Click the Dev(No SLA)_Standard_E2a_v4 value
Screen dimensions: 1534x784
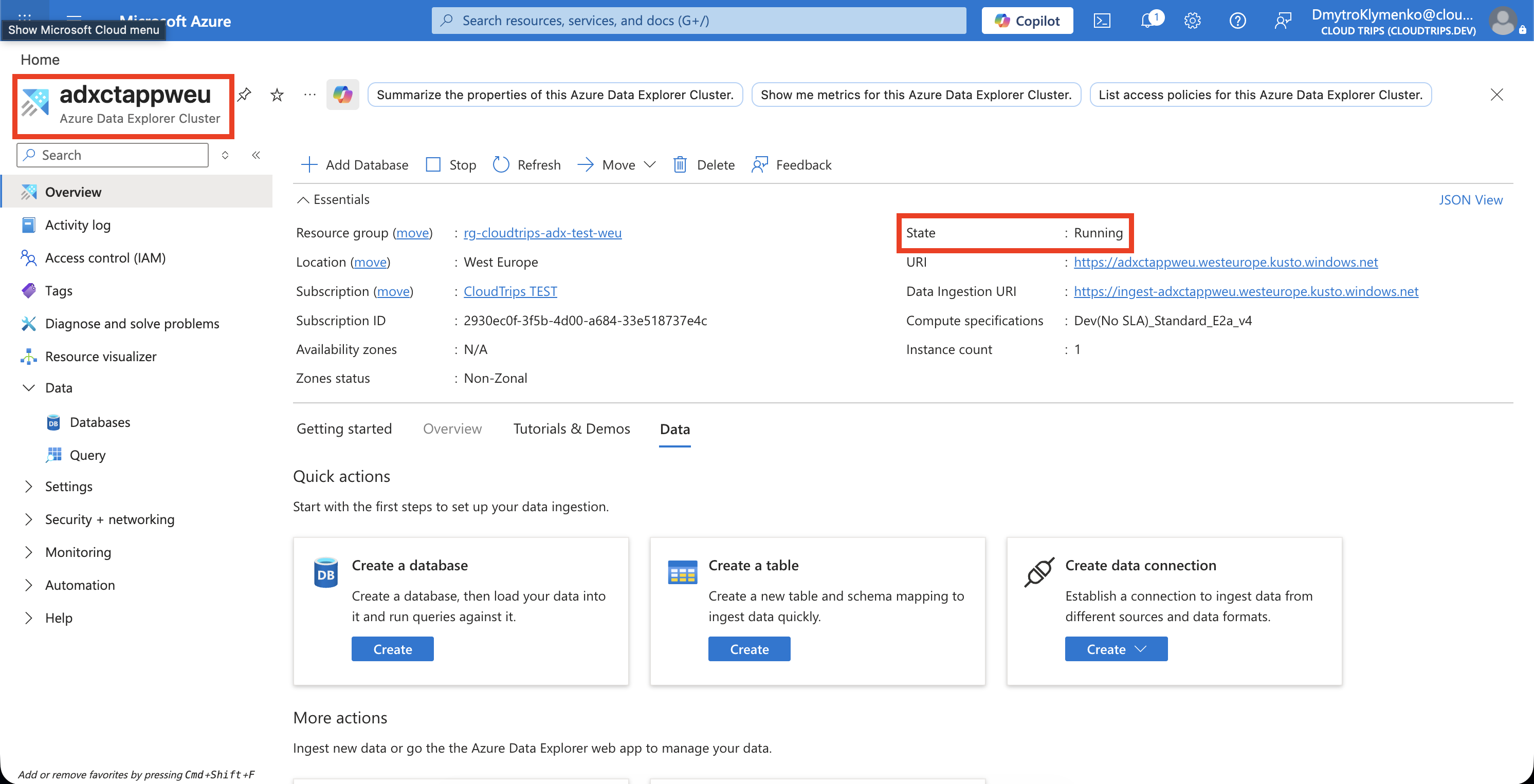1162,320
